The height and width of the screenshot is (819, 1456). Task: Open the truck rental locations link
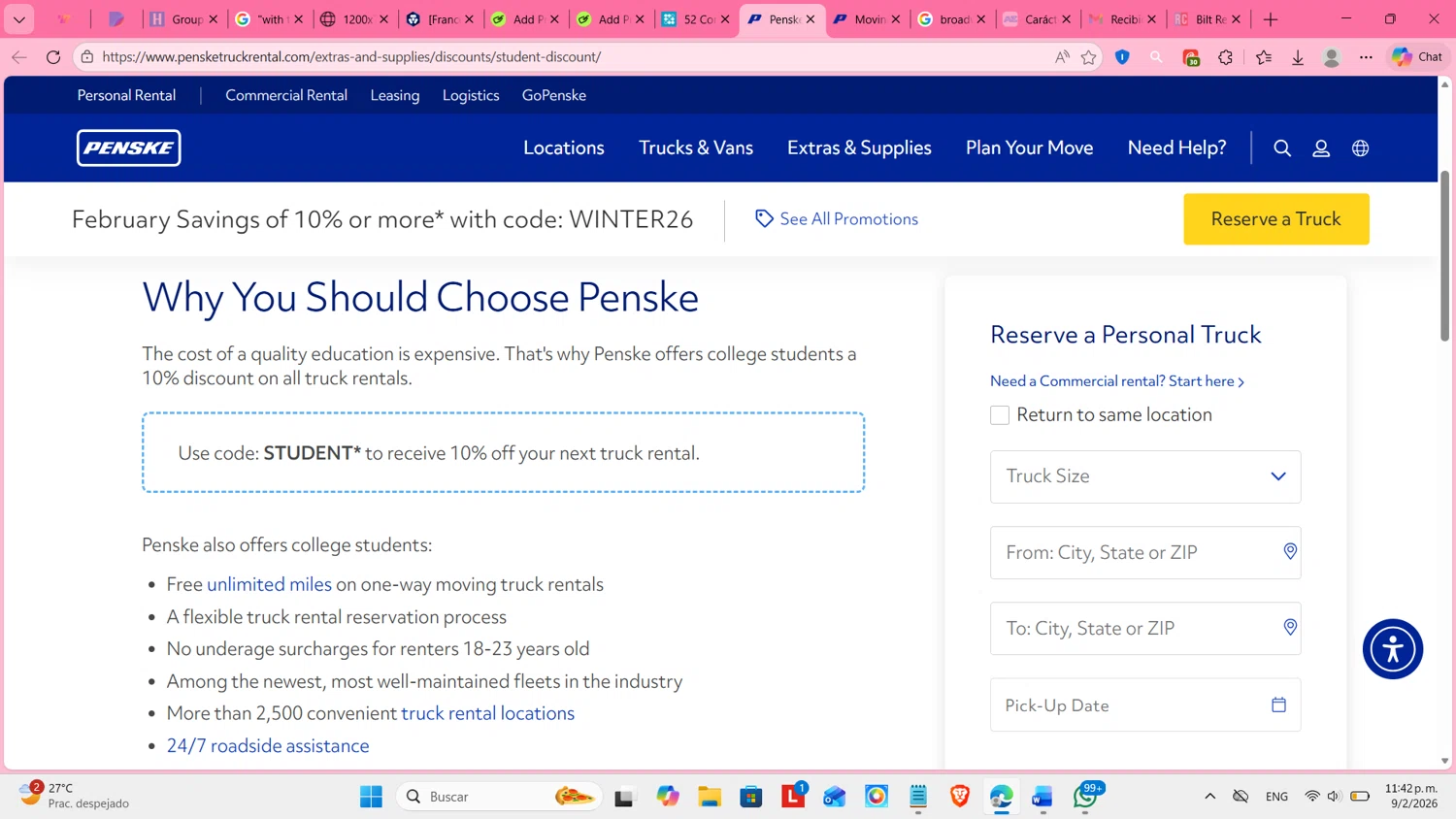[x=488, y=713]
